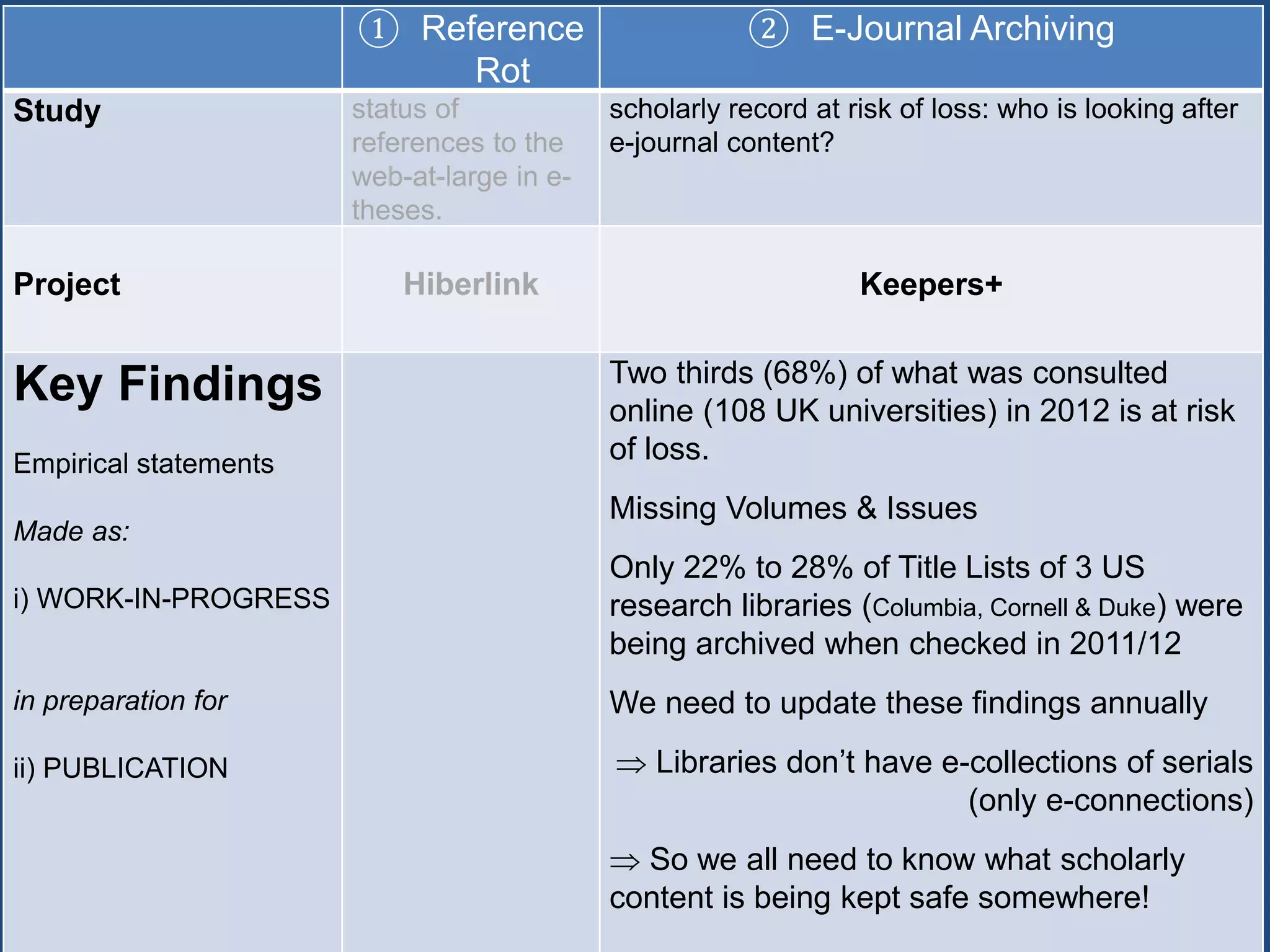Select 'We need to update these findings annually'
Screen dimensions: 1270x952
[x=908, y=703]
